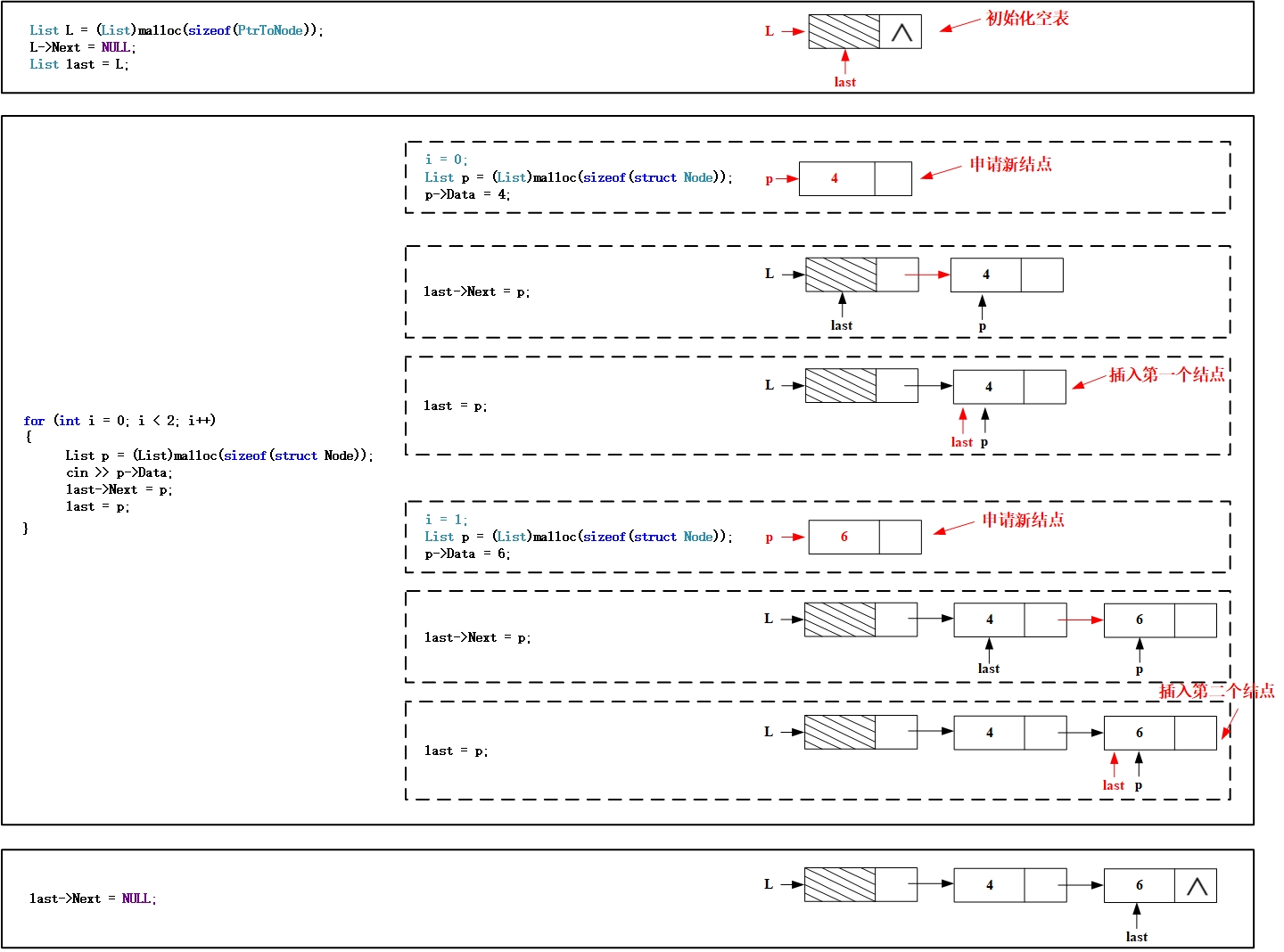Click 'List p = (List)malloc(sizeof(struct Node));' under 'i = 0;'
This screenshot has width=1284, height=952.
(x=579, y=177)
